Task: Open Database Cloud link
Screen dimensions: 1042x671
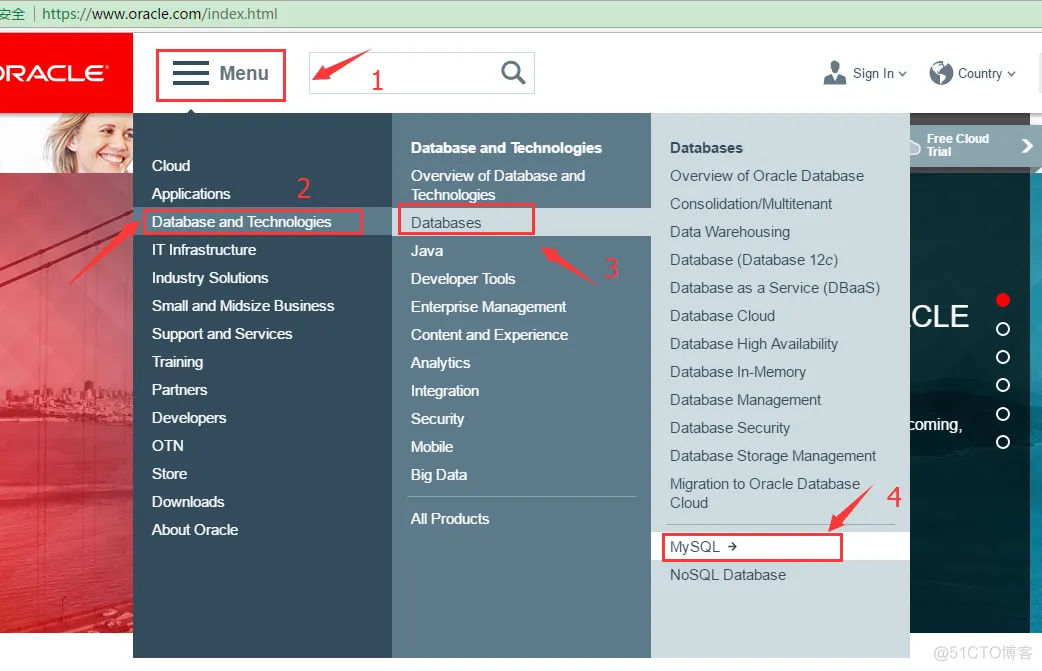Action: (x=722, y=316)
